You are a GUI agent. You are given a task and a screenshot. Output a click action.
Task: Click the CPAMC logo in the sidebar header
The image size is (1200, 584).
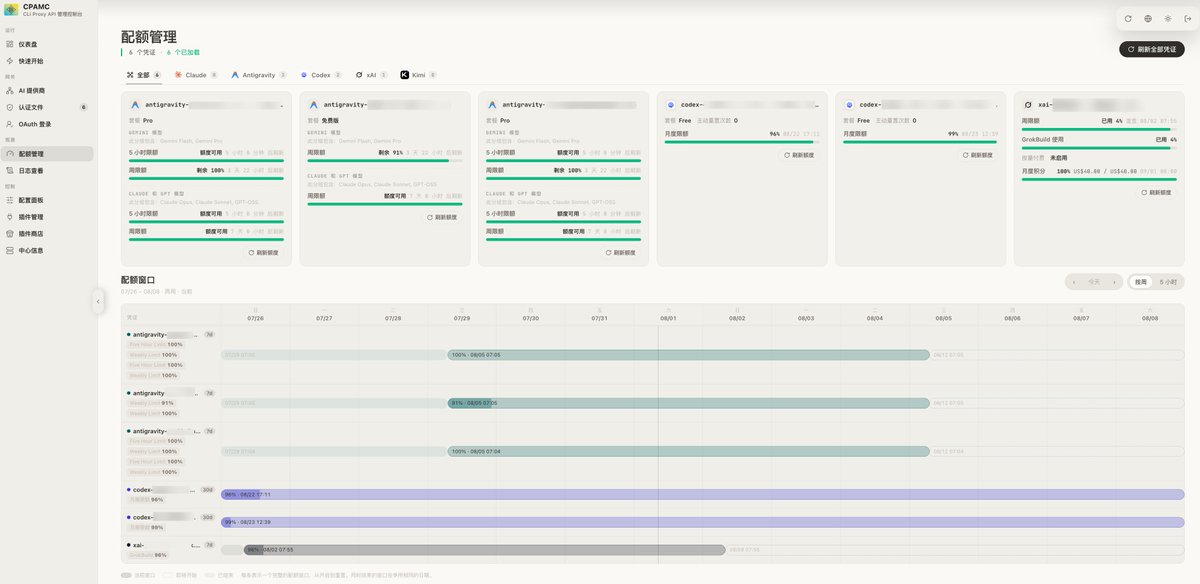10,12
